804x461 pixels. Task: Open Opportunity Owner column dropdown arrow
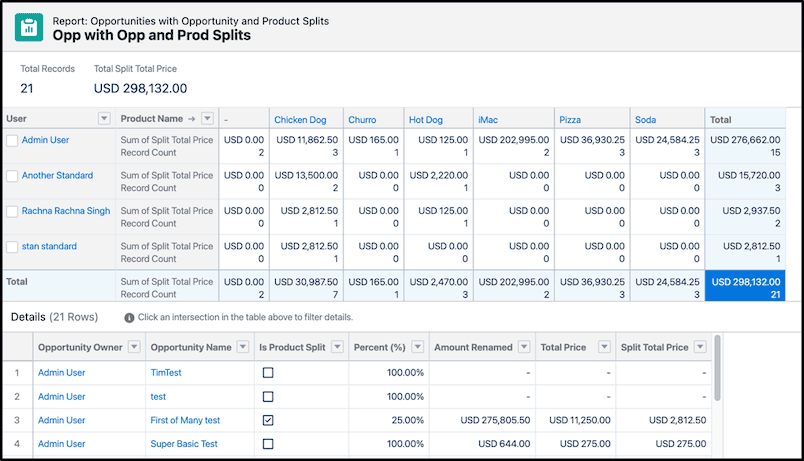pyautogui.click(x=134, y=347)
